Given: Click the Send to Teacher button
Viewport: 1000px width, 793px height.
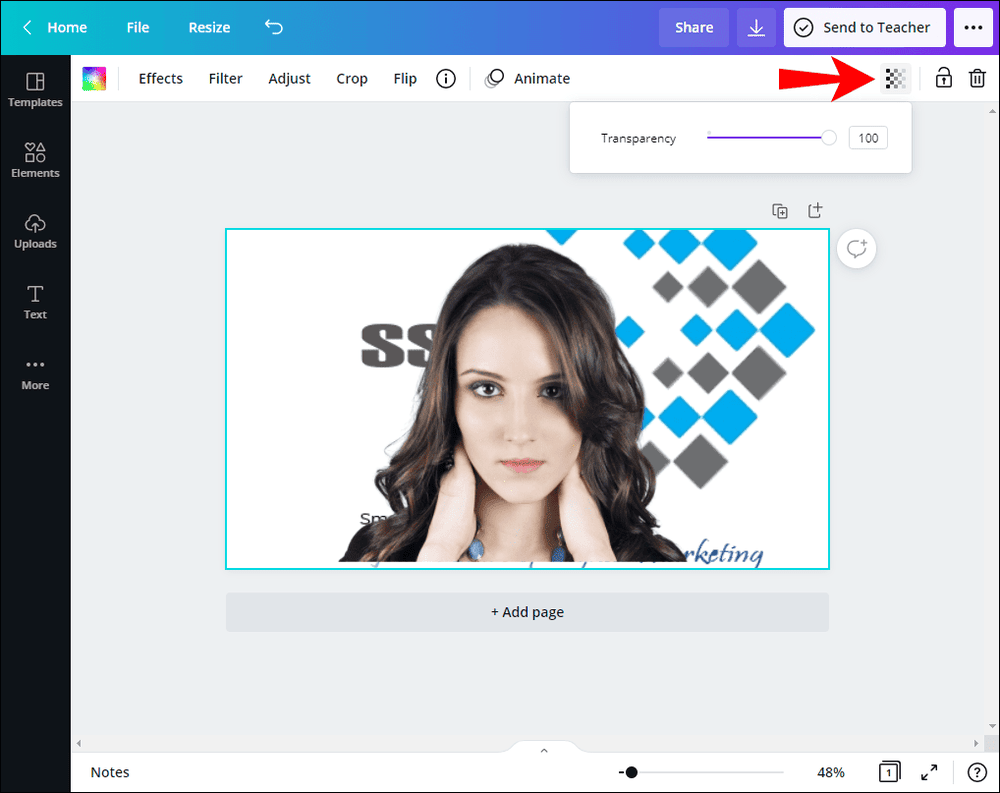Looking at the screenshot, I should [864, 27].
